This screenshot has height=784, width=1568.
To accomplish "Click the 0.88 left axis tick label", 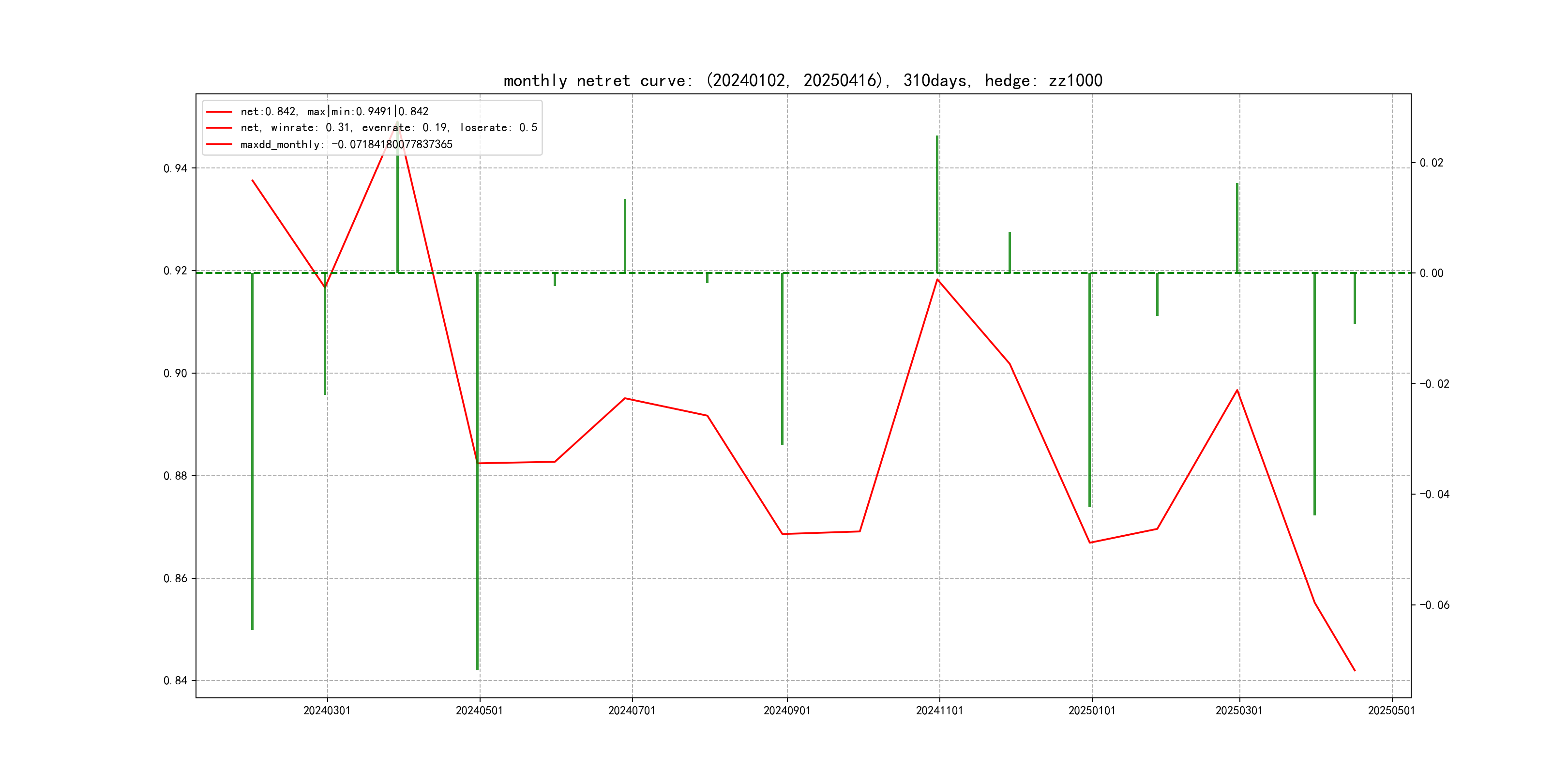I will (x=175, y=476).
